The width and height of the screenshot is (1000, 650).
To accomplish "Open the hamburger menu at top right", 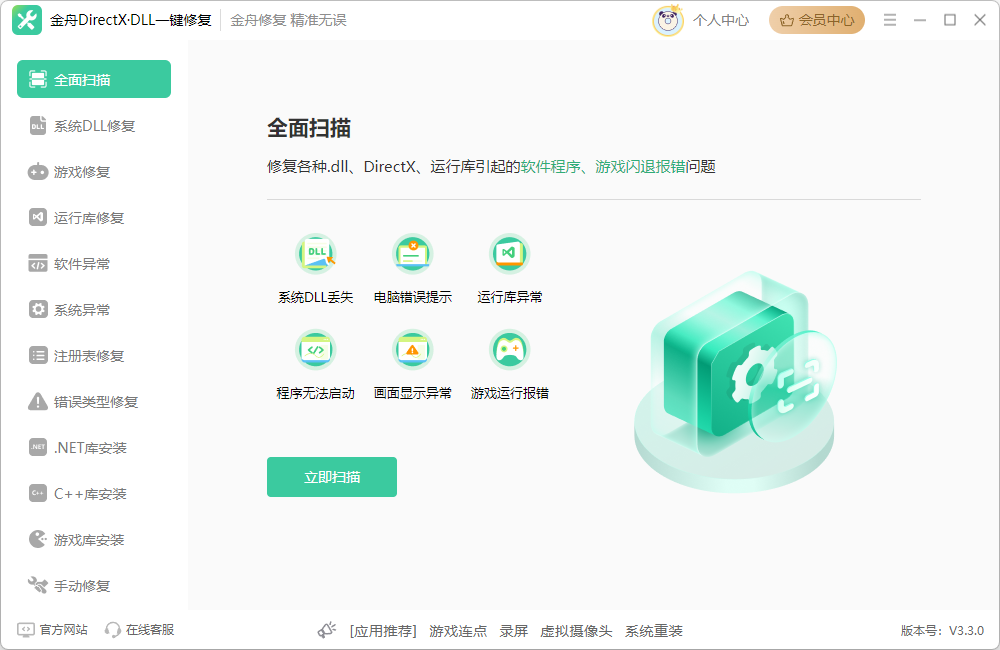I will pos(889,19).
